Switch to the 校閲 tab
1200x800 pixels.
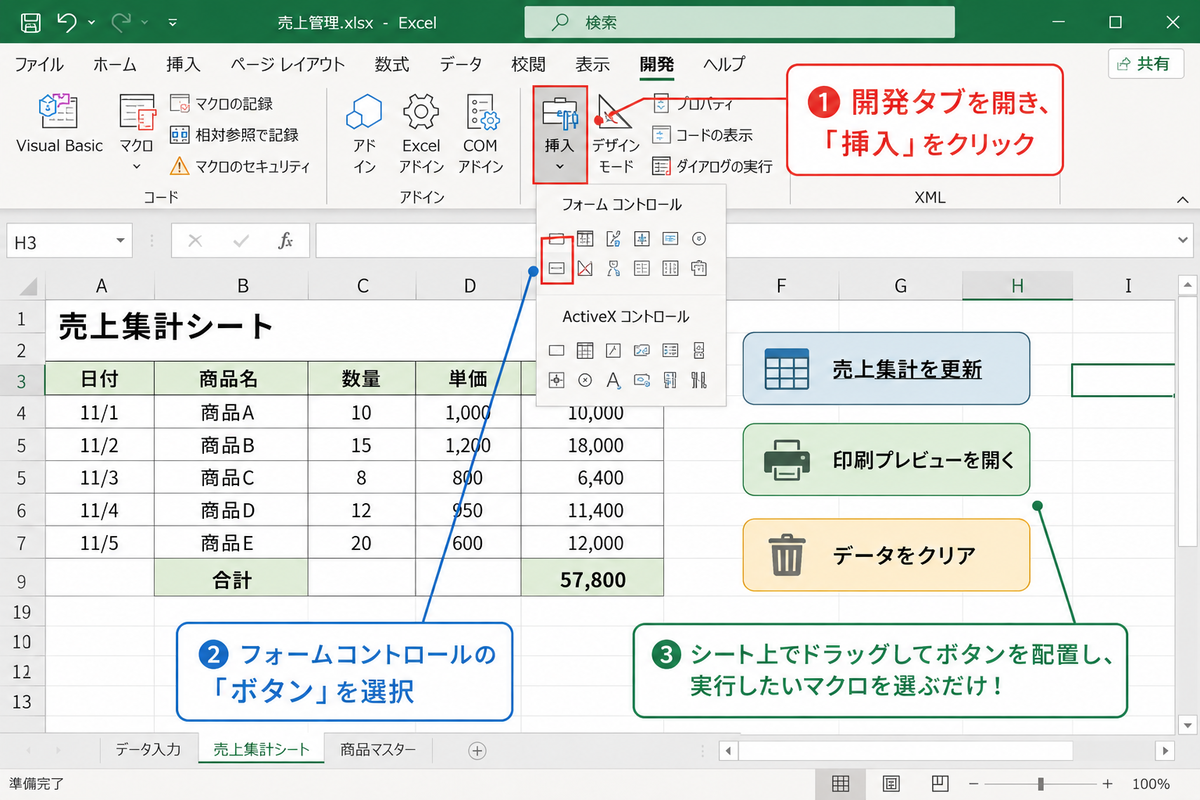click(528, 64)
